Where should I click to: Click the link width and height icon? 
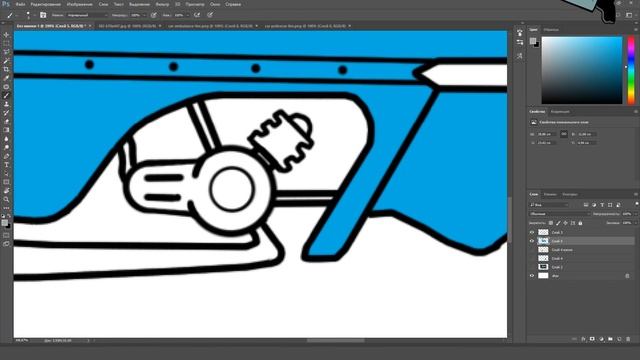tap(564, 134)
